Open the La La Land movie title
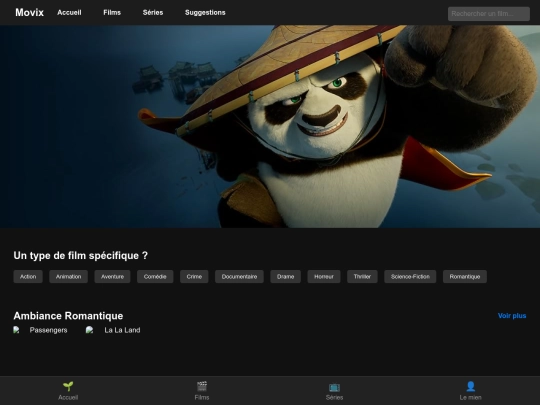The height and width of the screenshot is (405, 540). [x=122, y=330]
